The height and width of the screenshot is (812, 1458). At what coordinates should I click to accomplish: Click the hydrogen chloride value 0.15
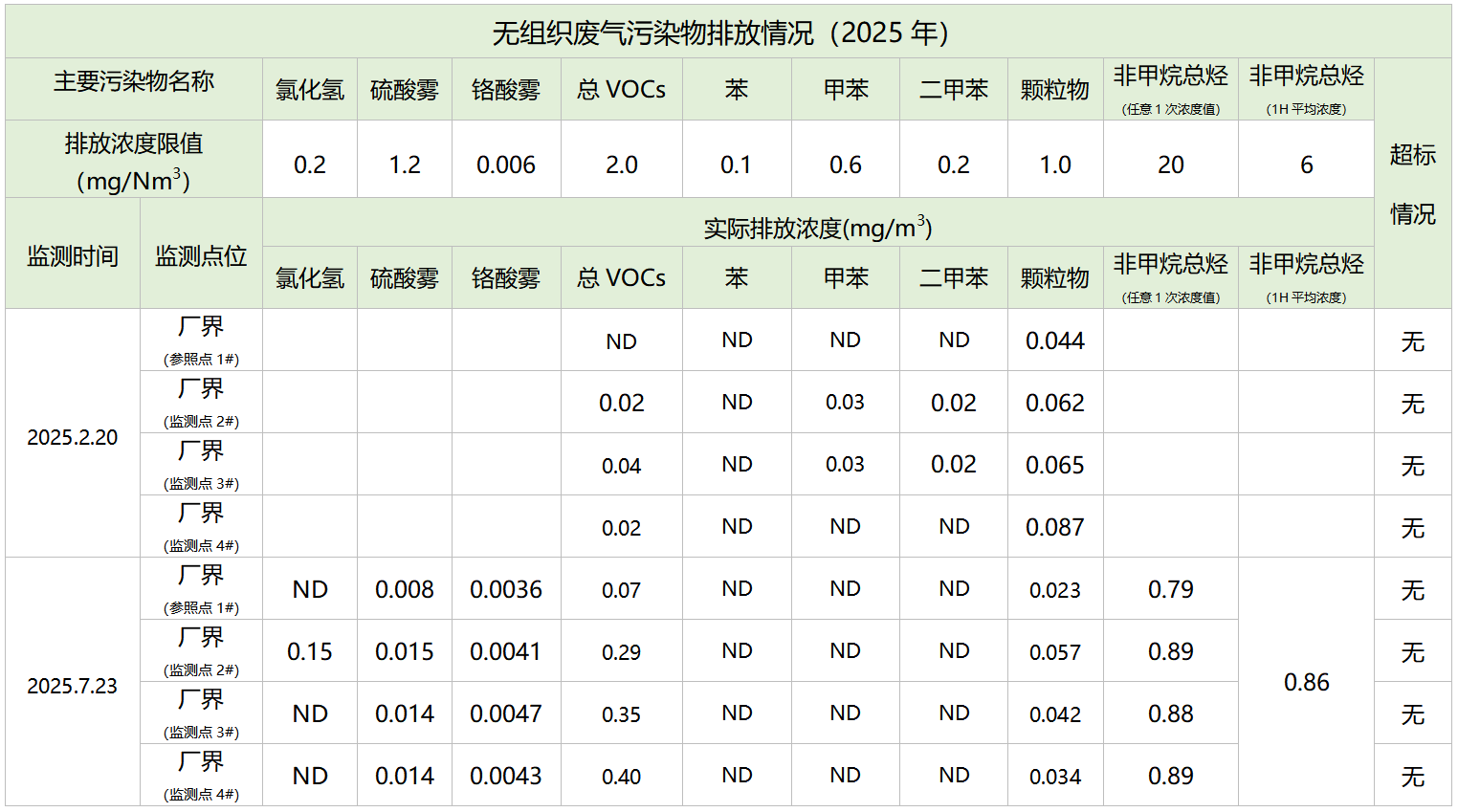click(x=310, y=651)
